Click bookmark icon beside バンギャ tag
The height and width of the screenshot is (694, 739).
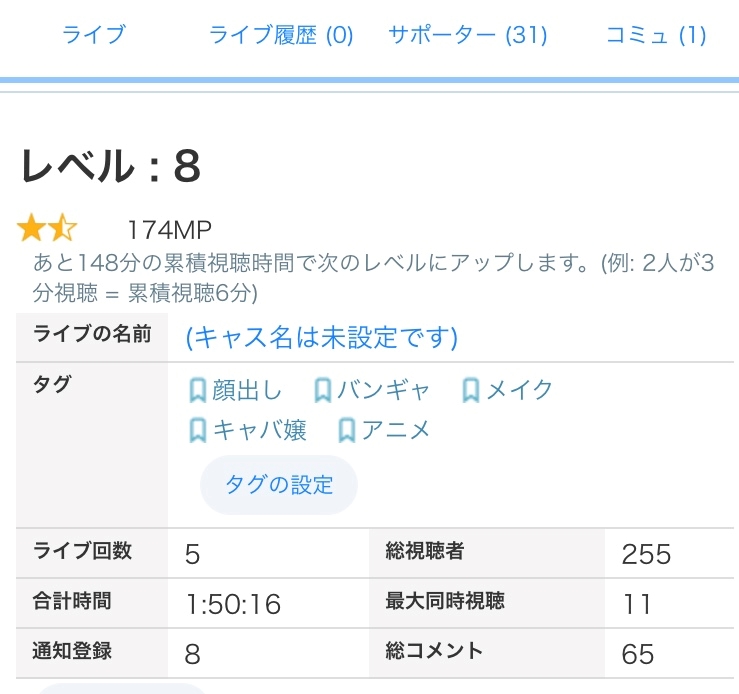[323, 391]
